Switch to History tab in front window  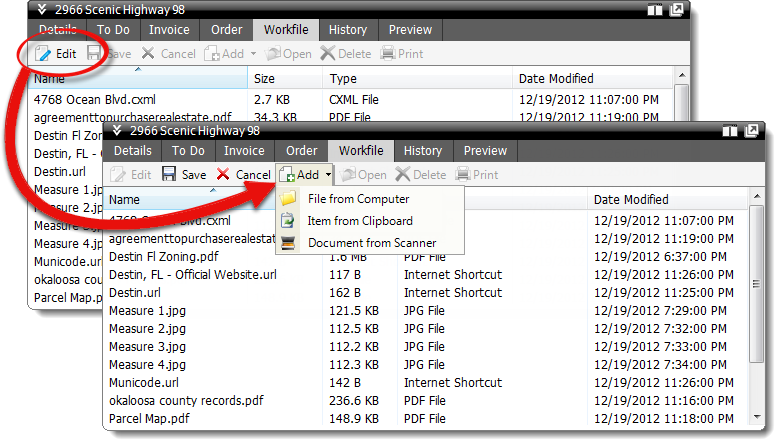pyautogui.click(x=423, y=151)
